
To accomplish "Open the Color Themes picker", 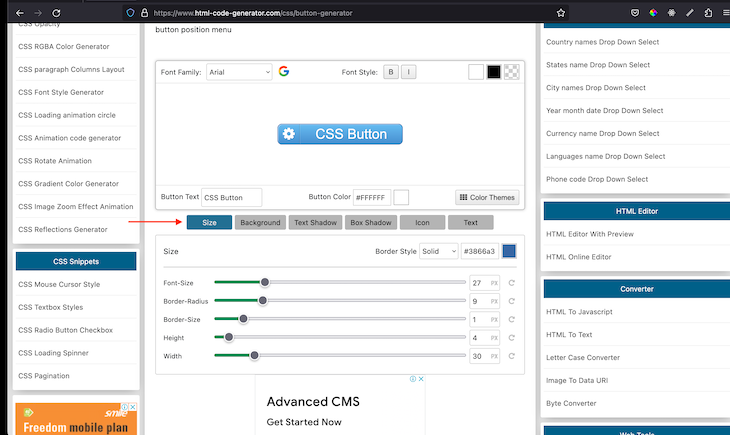I will coord(487,197).
